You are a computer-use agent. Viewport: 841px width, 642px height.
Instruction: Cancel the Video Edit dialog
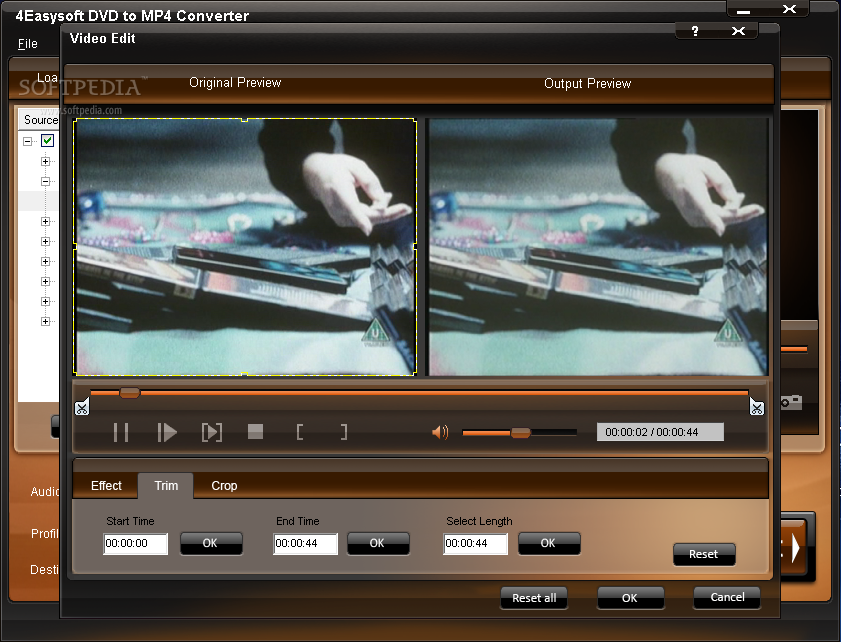(x=727, y=597)
